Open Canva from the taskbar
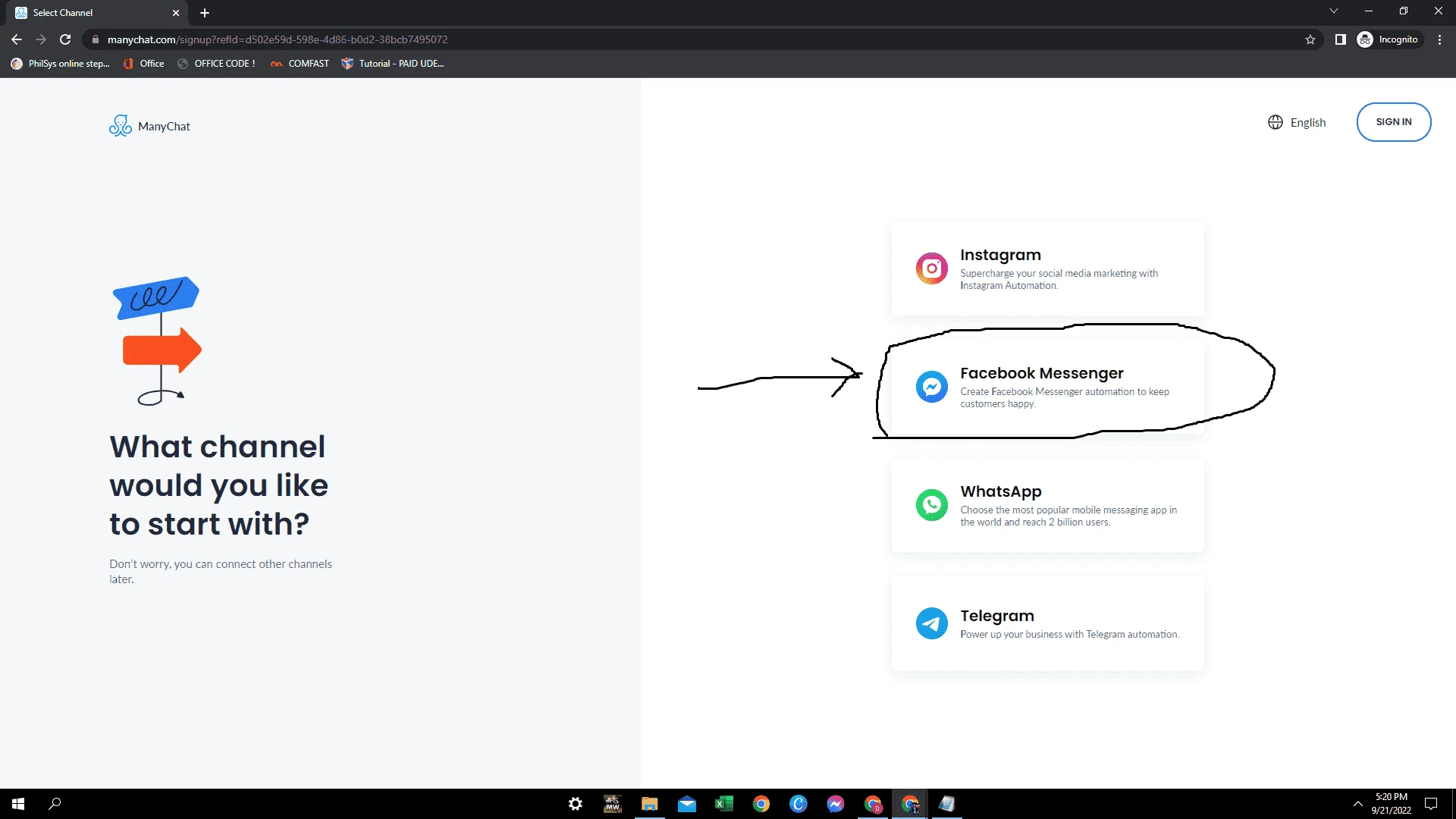The image size is (1456, 819). coord(799,804)
